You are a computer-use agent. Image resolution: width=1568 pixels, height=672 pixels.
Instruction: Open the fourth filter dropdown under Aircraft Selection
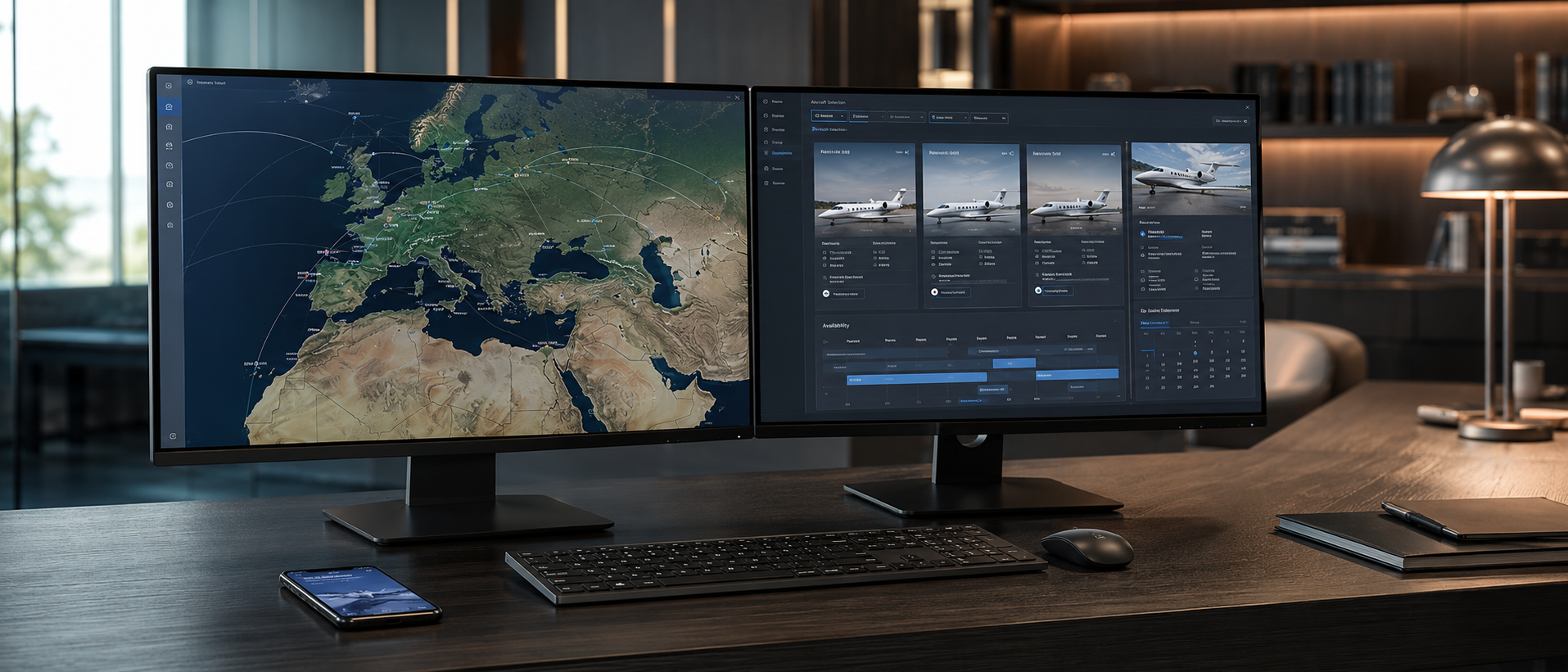[949, 118]
